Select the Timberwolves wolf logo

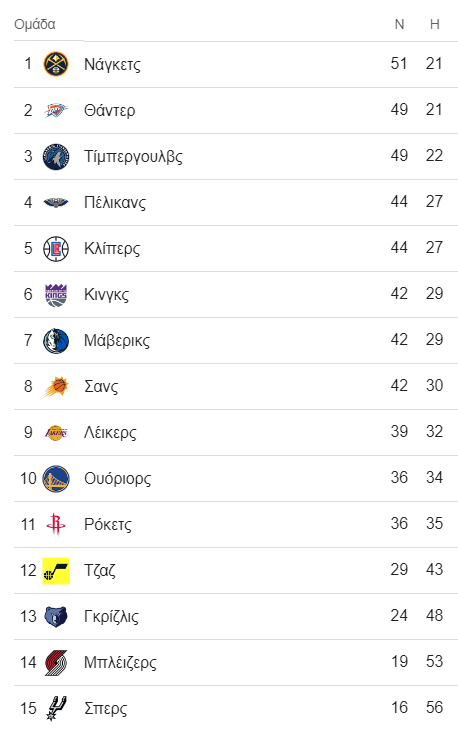(56, 156)
